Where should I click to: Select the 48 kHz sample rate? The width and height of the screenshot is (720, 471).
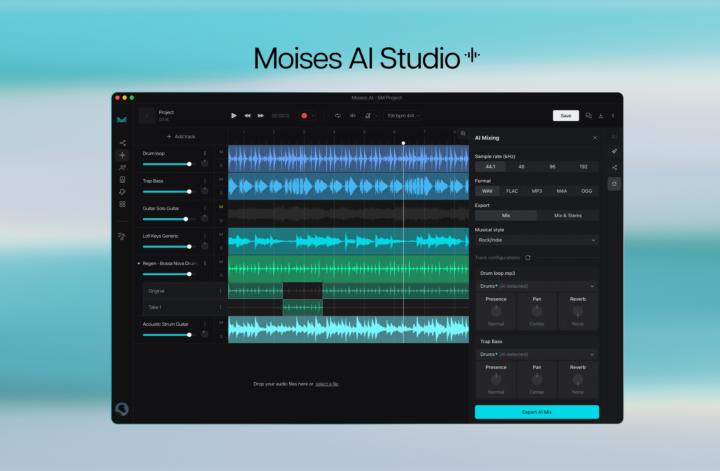pyautogui.click(x=521, y=167)
